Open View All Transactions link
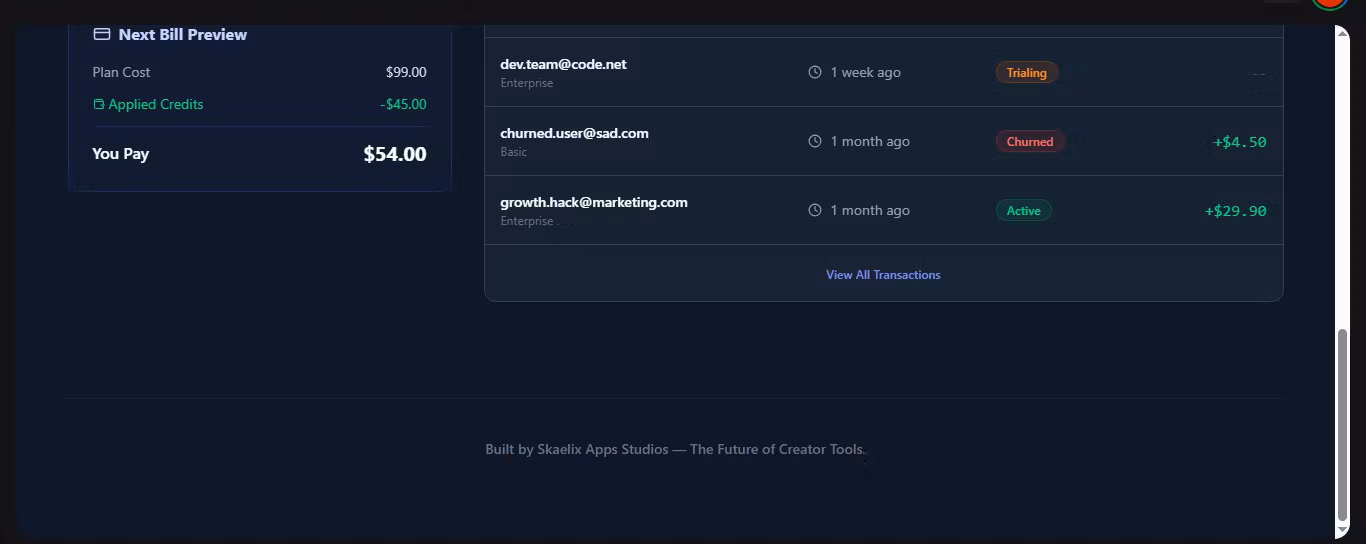 tap(883, 275)
